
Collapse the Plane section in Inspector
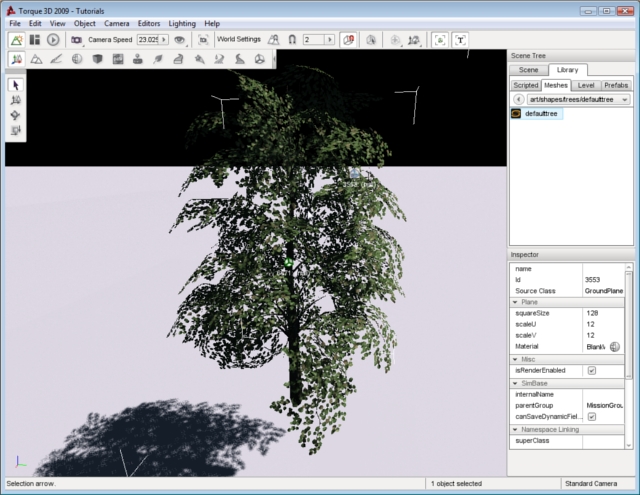(515, 301)
